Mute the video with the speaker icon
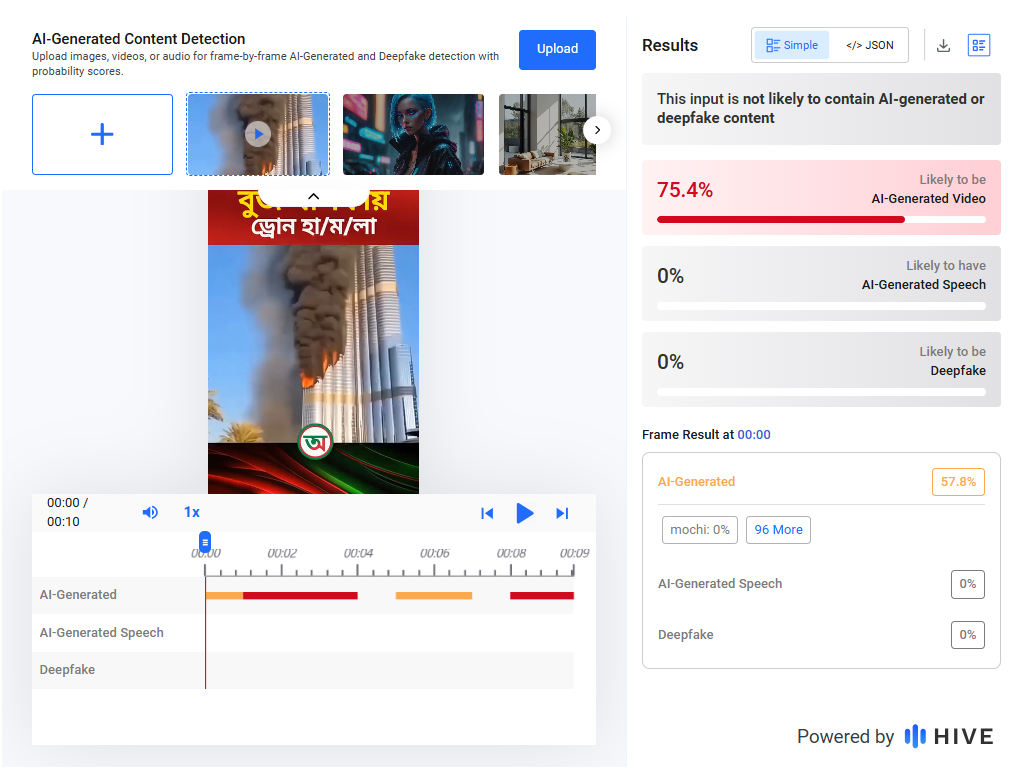The image size is (1016, 768). (x=150, y=512)
